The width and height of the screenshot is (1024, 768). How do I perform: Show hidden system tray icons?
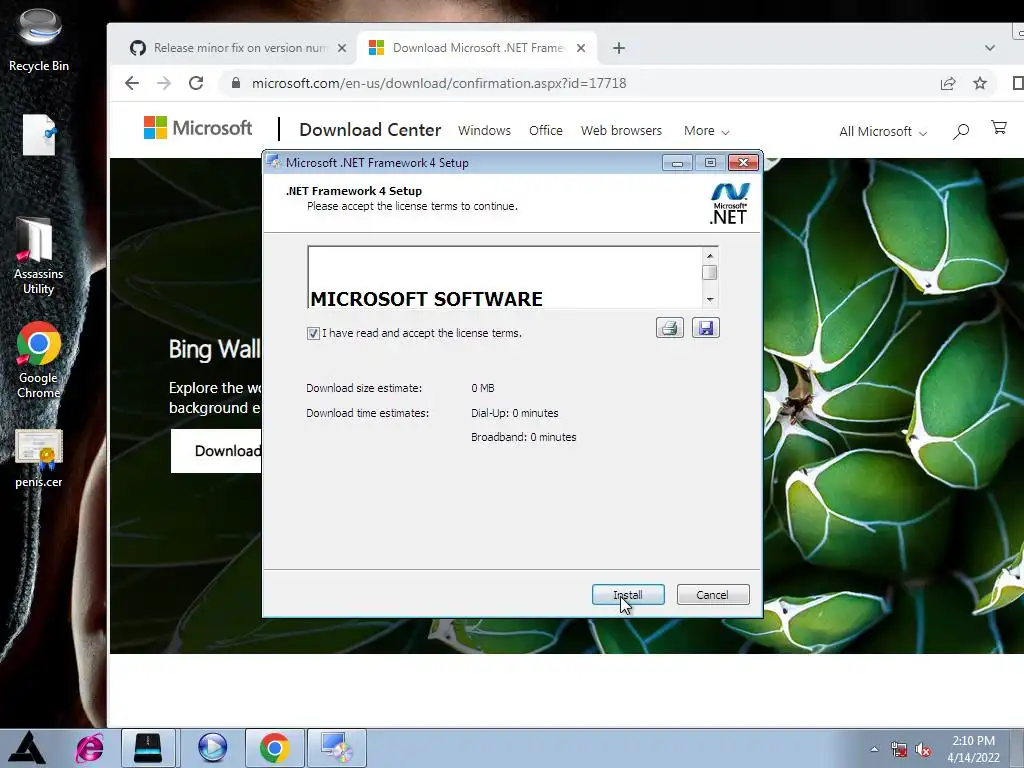874,749
